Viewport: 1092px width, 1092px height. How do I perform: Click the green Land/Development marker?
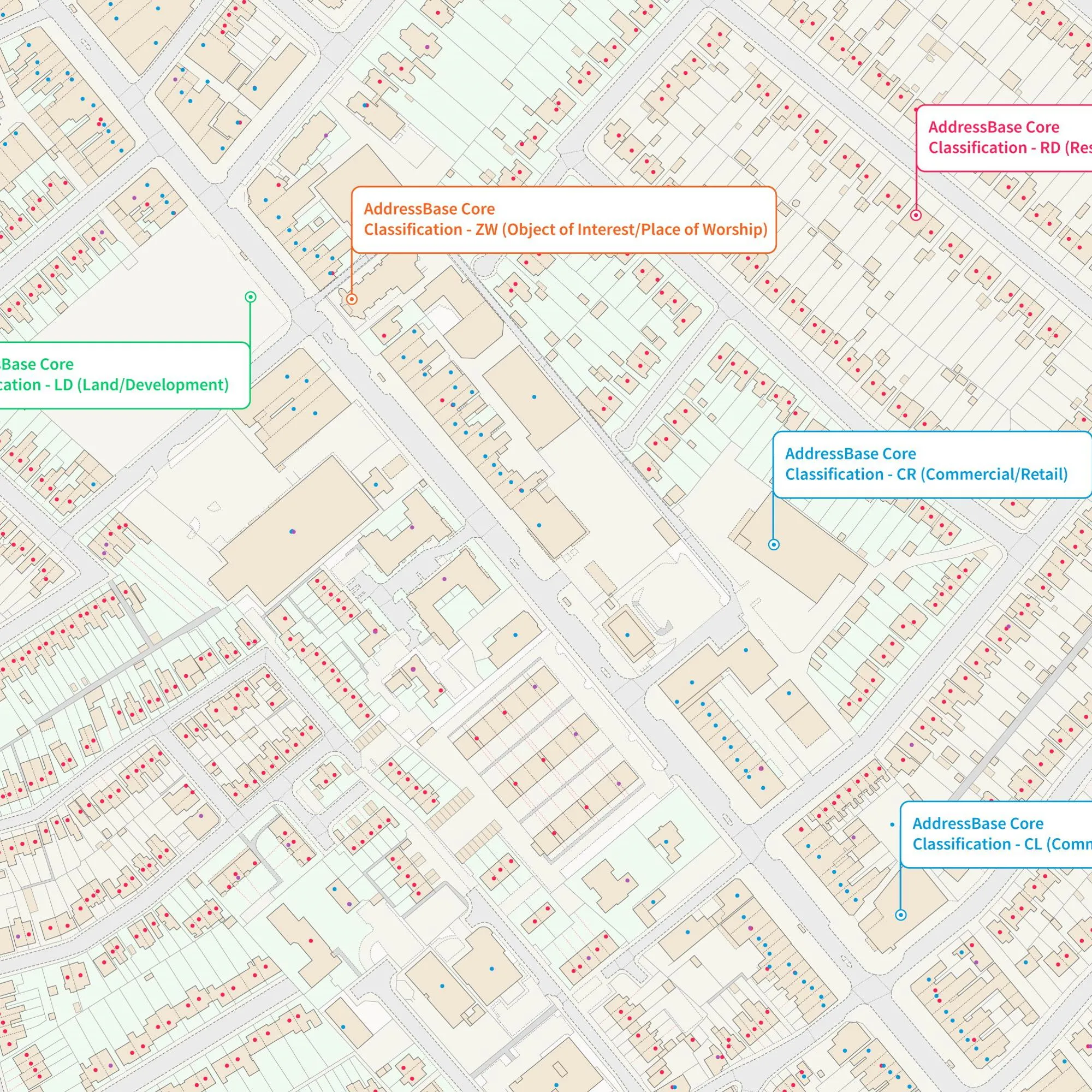tap(251, 296)
